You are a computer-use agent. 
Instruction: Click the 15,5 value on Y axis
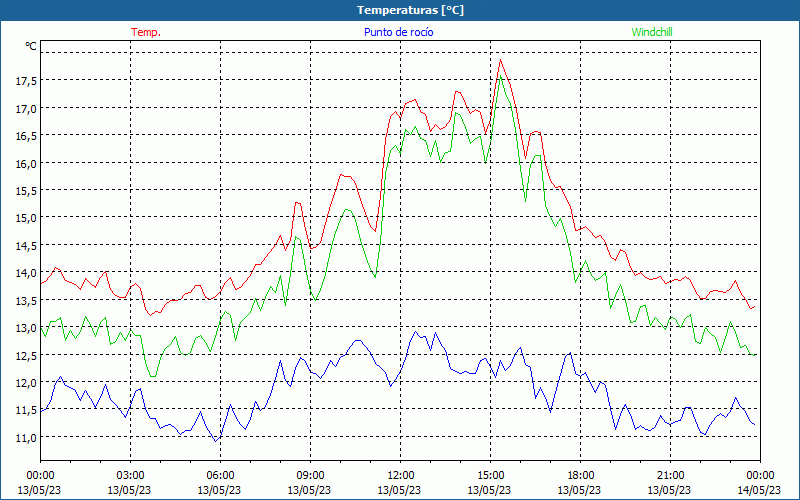(27, 191)
